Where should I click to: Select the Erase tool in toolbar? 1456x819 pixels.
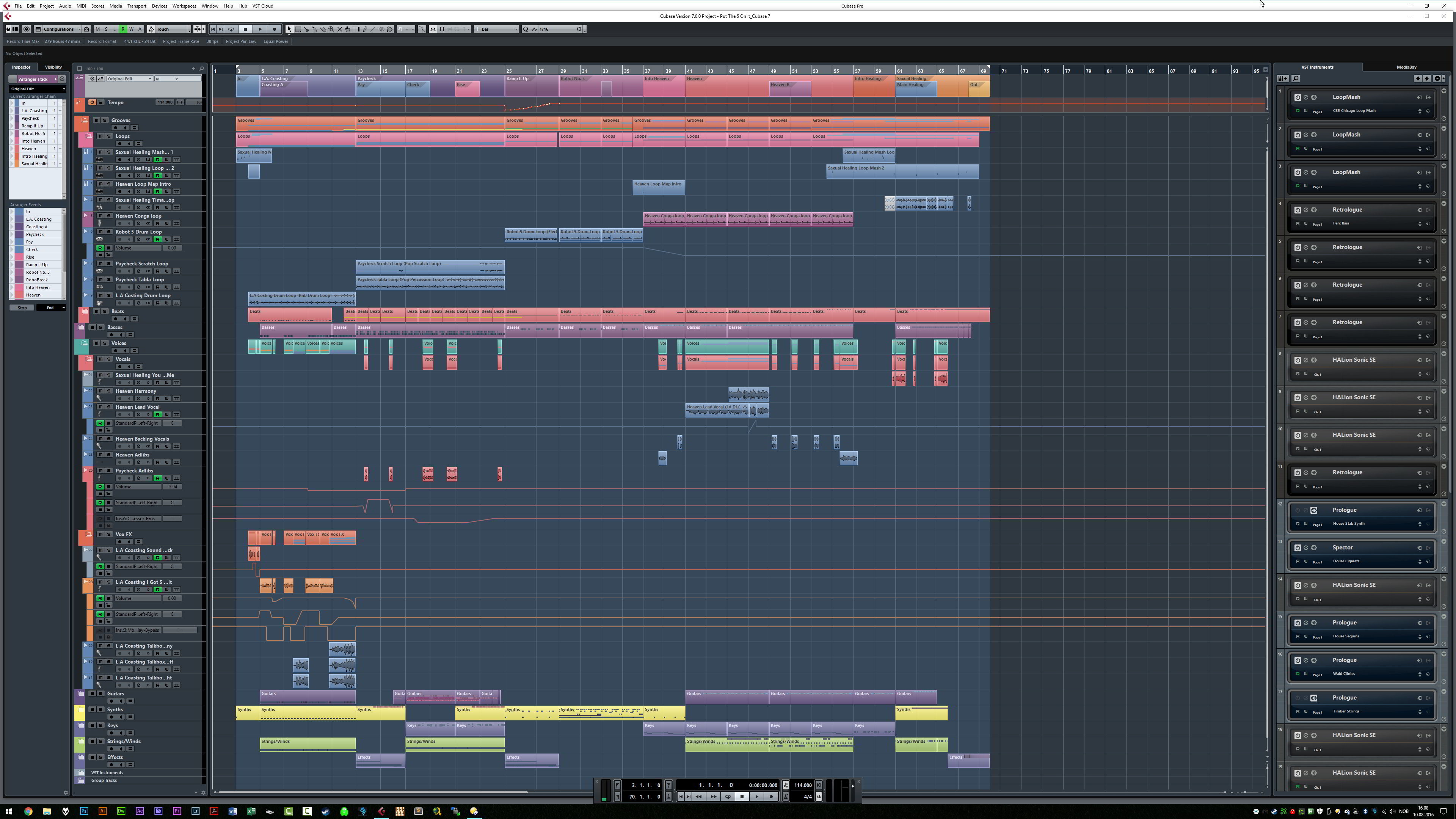[x=323, y=30]
